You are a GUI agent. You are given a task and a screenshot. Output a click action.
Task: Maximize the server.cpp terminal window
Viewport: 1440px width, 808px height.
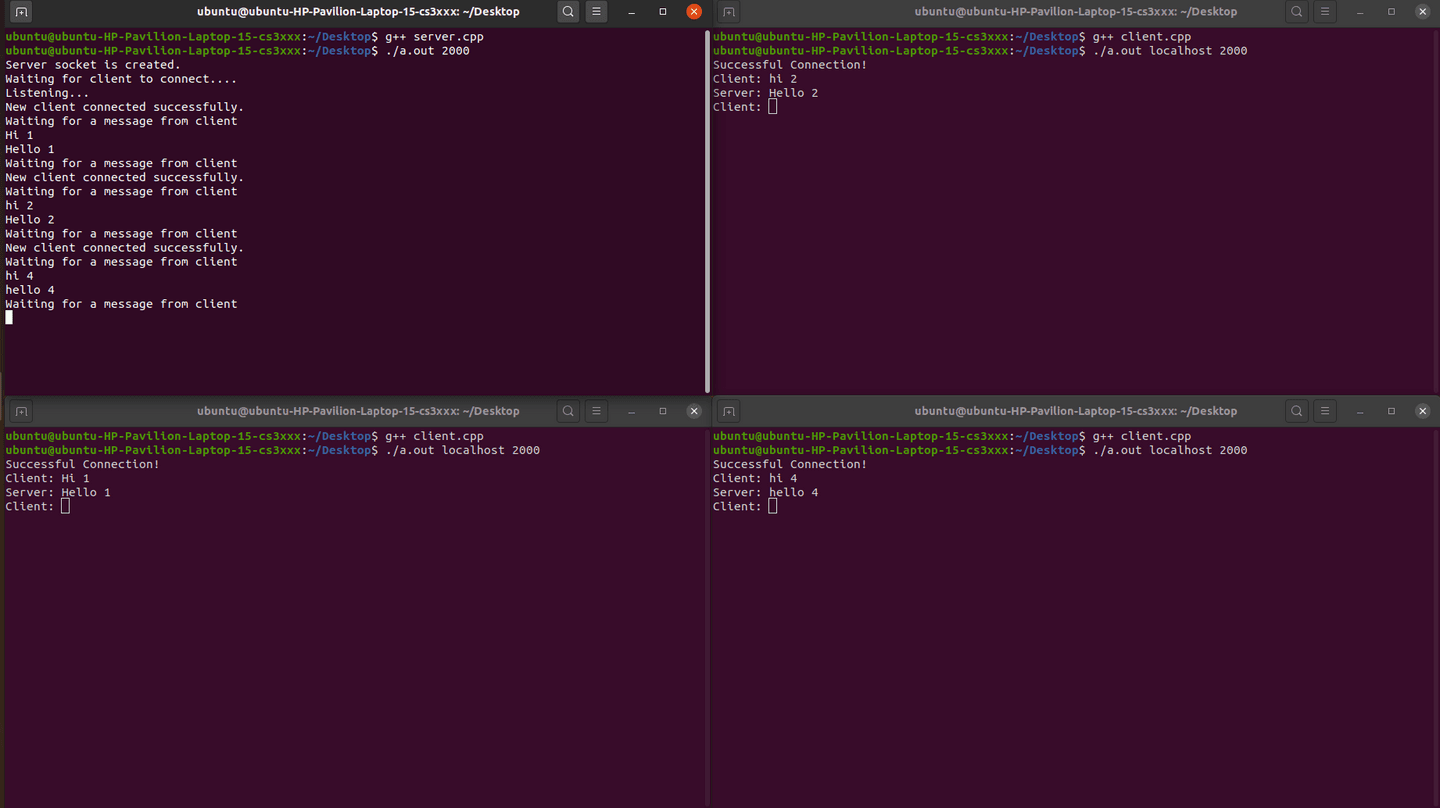[663, 12]
